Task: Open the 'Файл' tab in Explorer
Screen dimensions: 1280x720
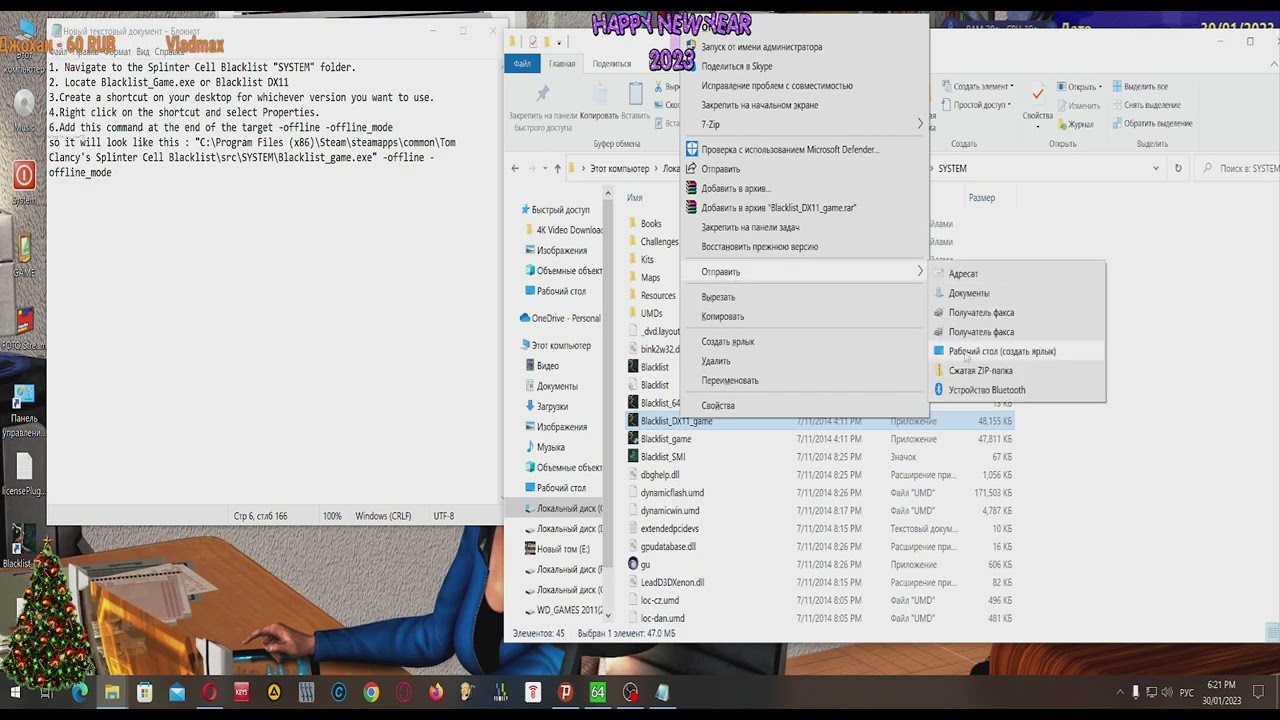Action: 522,64
